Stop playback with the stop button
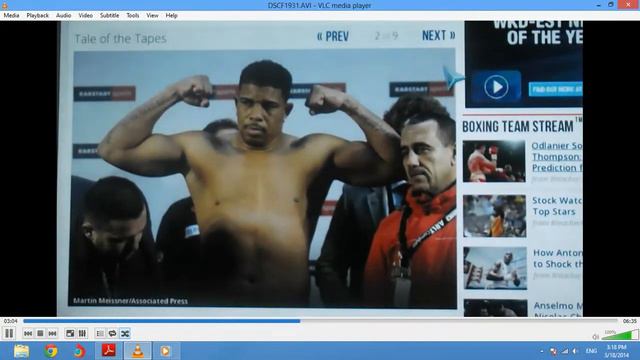 40,333
